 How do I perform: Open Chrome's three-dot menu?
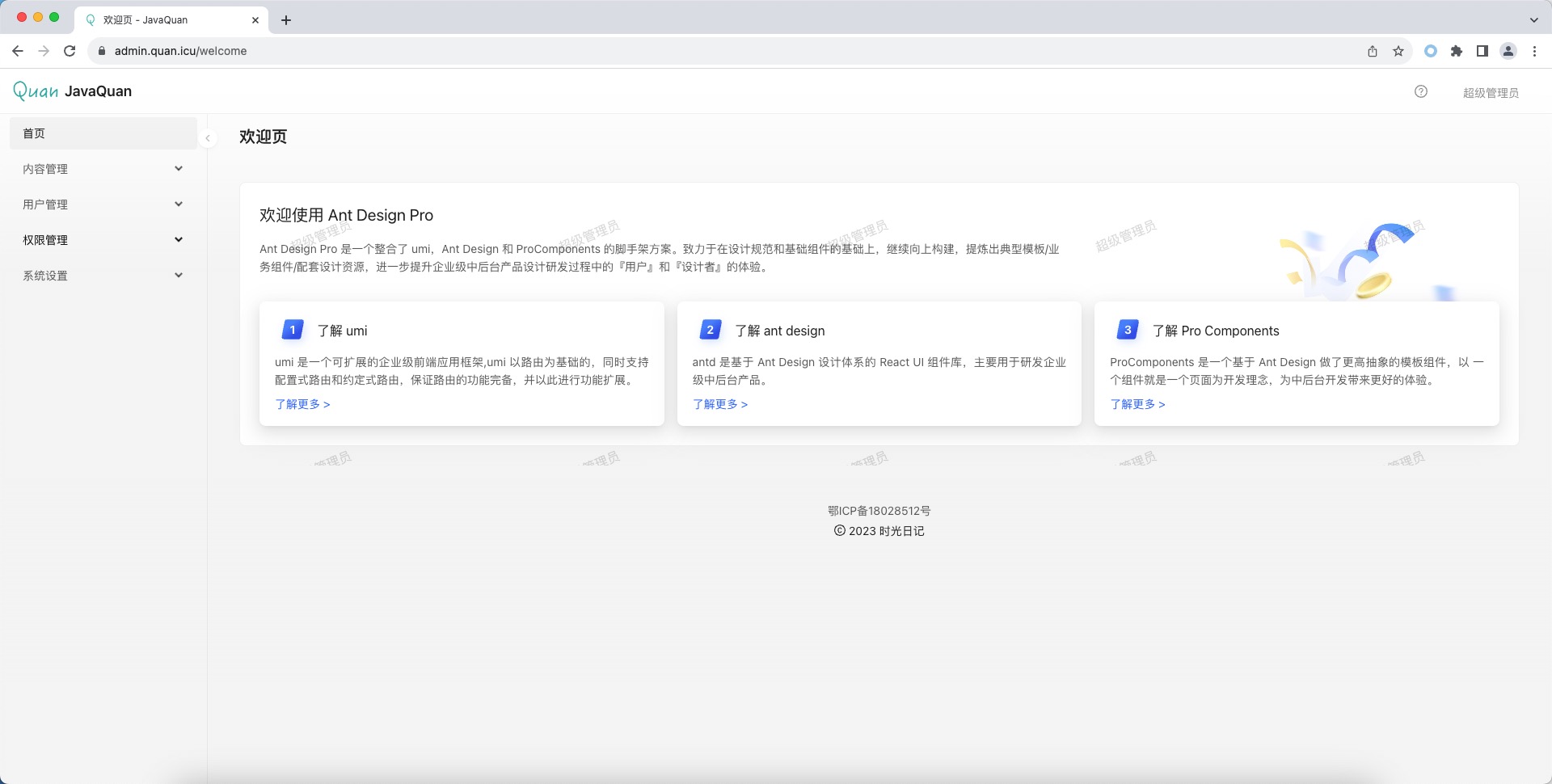(1534, 51)
